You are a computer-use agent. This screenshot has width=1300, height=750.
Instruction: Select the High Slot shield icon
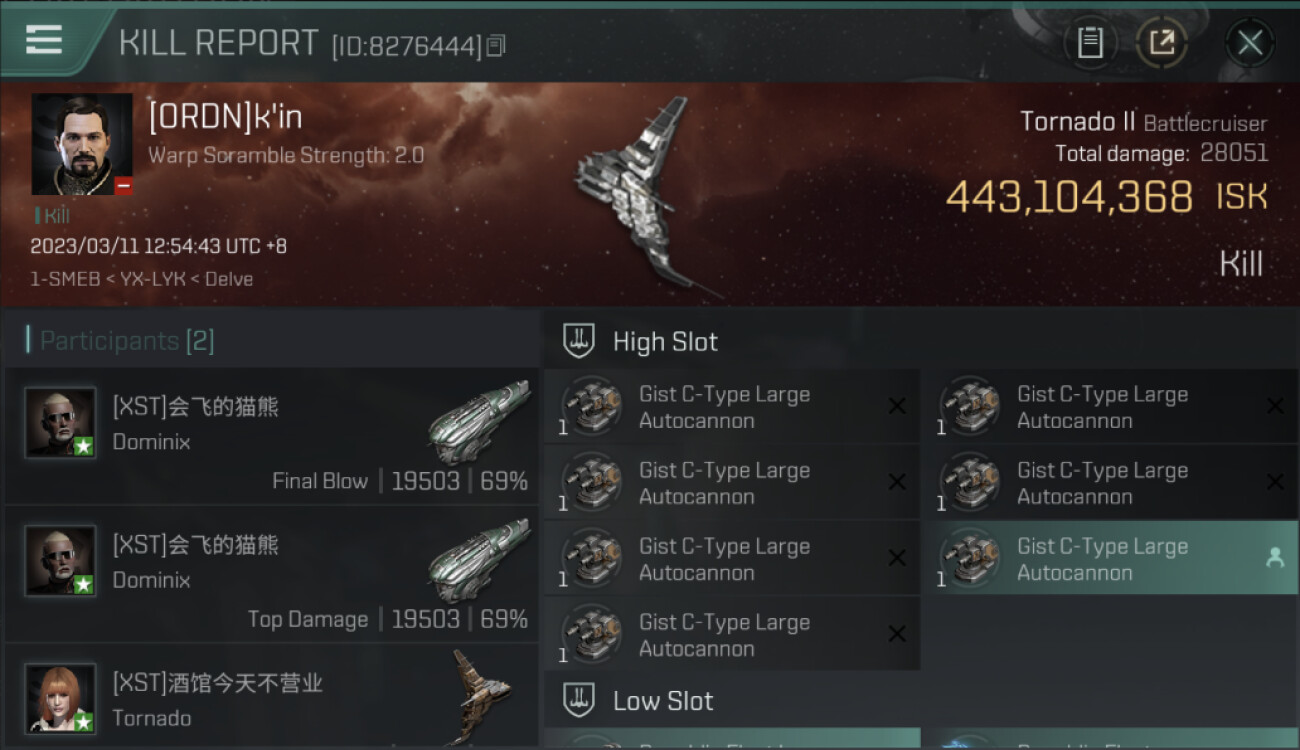[580, 341]
